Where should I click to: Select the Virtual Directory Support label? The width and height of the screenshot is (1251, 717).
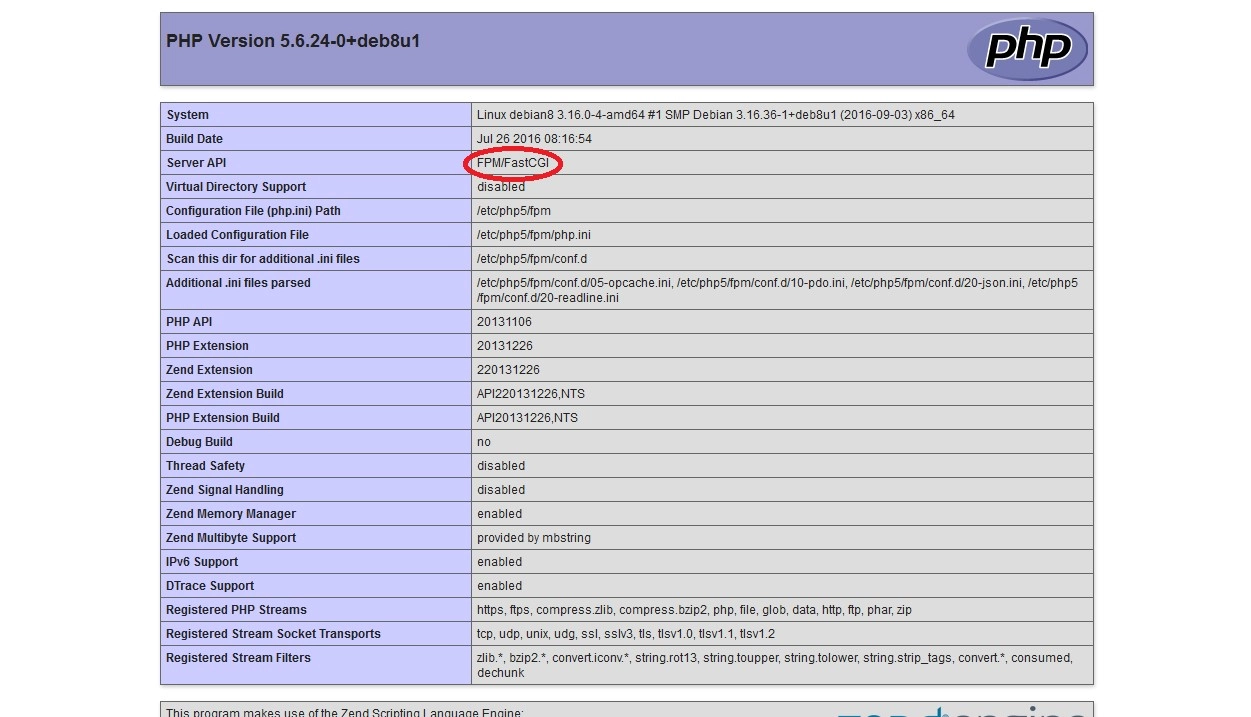tap(236, 187)
